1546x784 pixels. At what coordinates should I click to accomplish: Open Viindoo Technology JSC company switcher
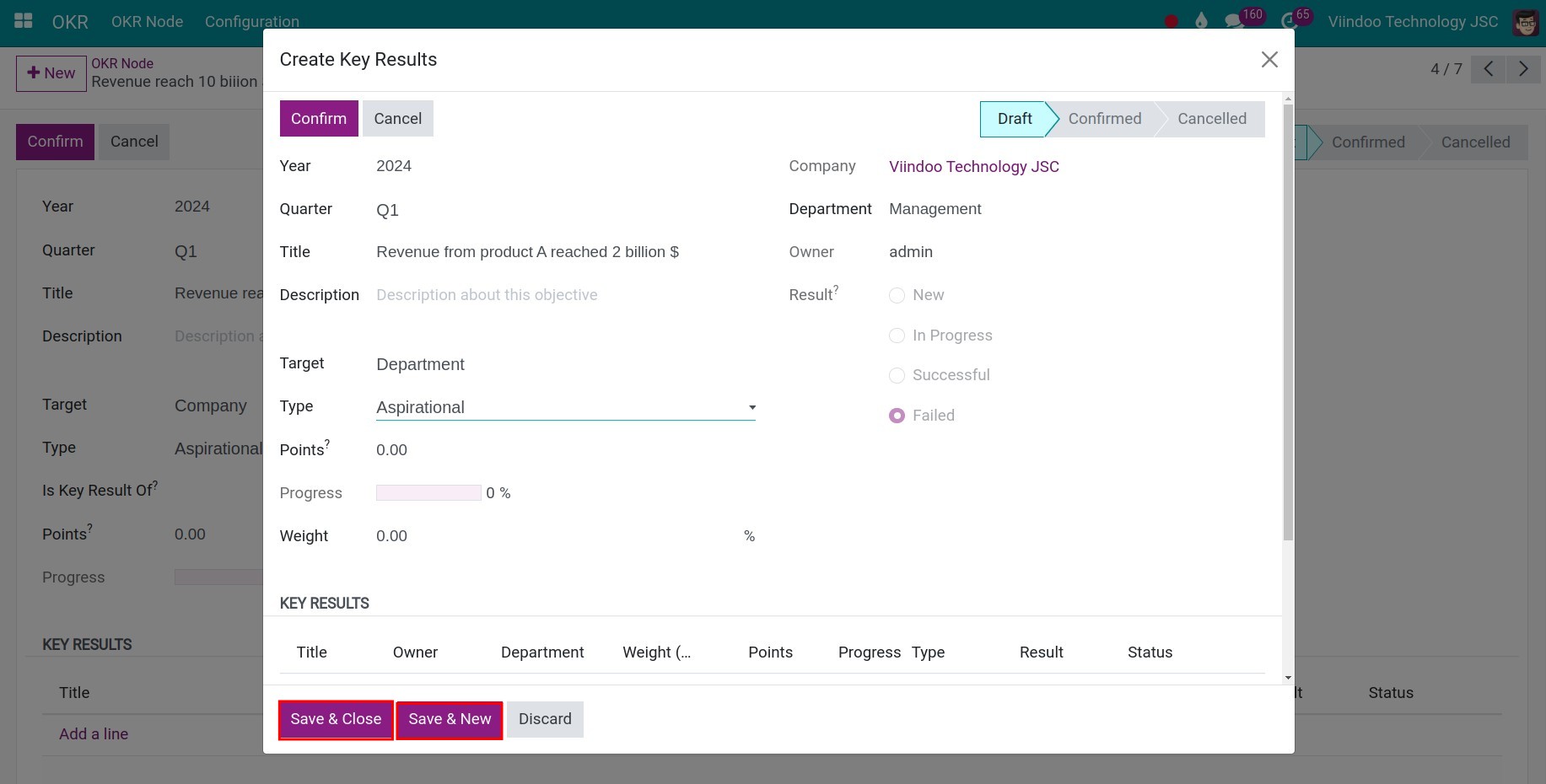[1413, 22]
